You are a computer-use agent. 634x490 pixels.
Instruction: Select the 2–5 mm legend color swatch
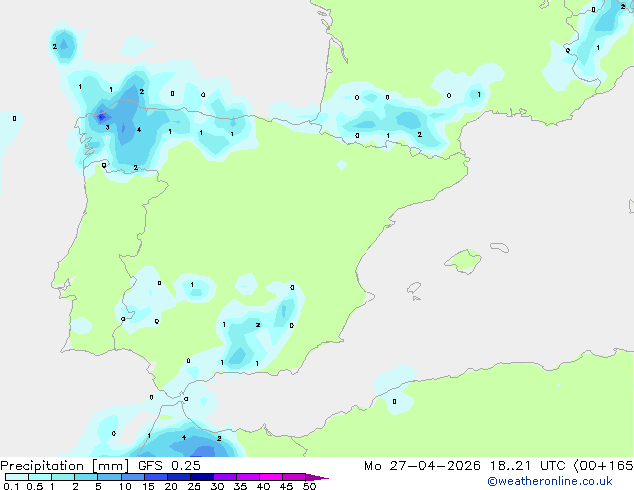pyautogui.click(x=86, y=477)
